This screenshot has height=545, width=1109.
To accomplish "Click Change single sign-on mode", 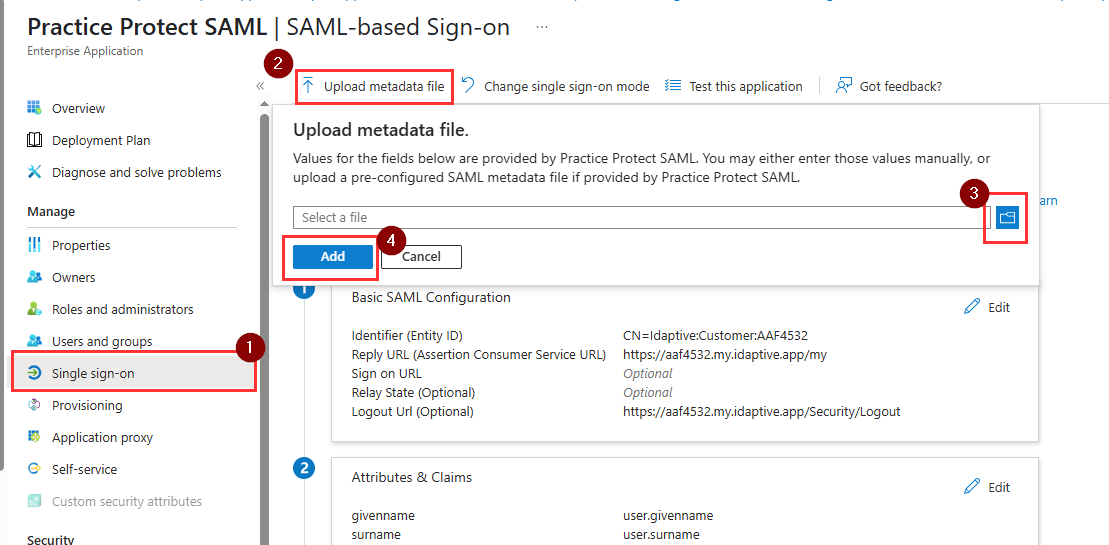I will [555, 86].
